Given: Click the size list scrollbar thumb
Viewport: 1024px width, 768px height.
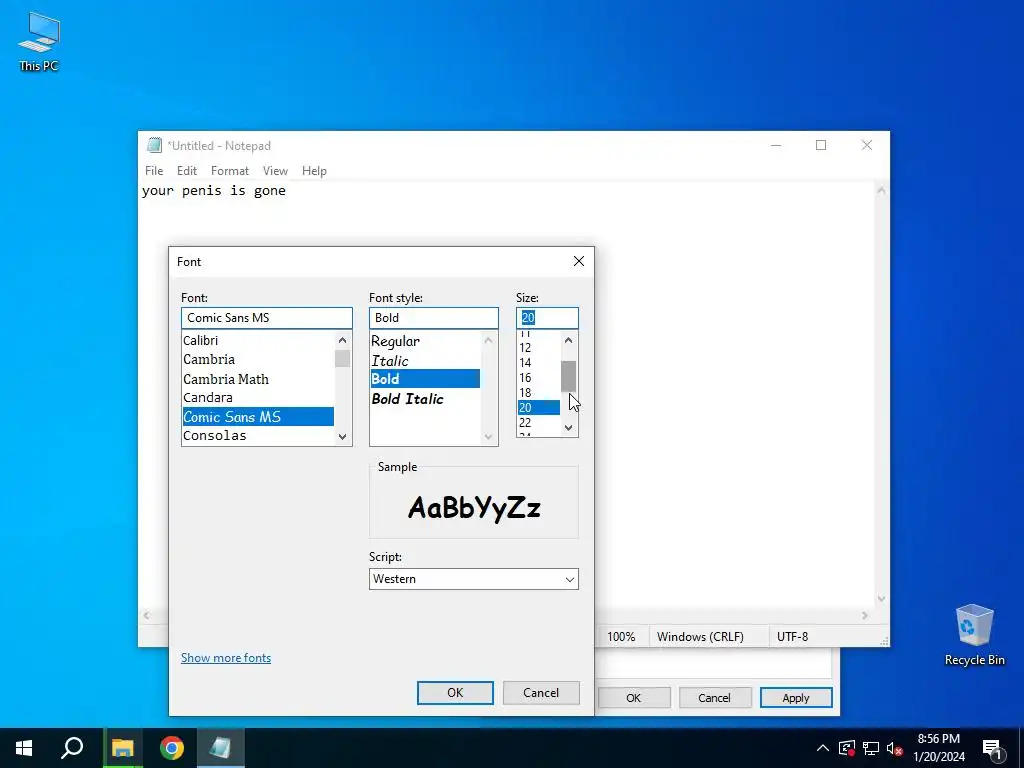Looking at the screenshot, I should point(568,376).
